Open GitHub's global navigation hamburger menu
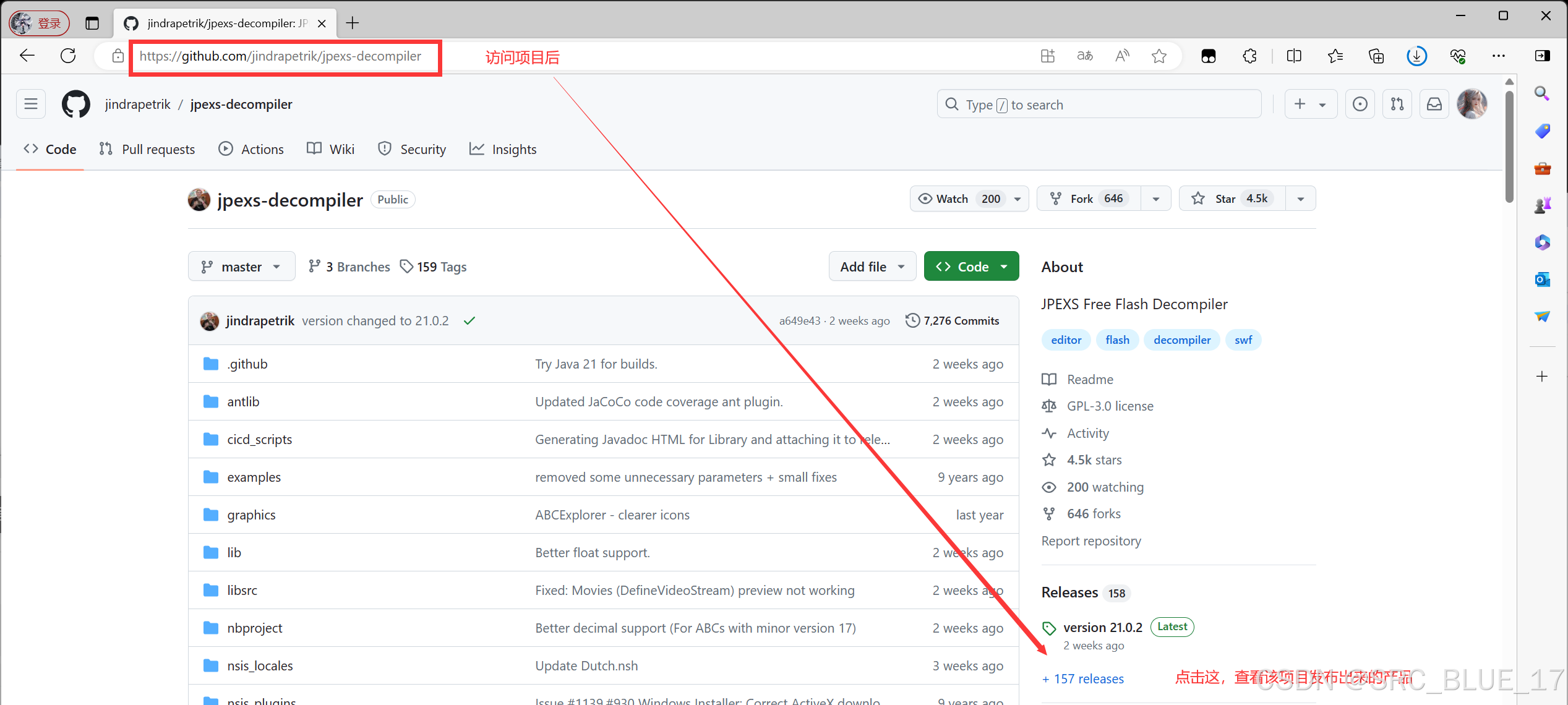 [30, 104]
